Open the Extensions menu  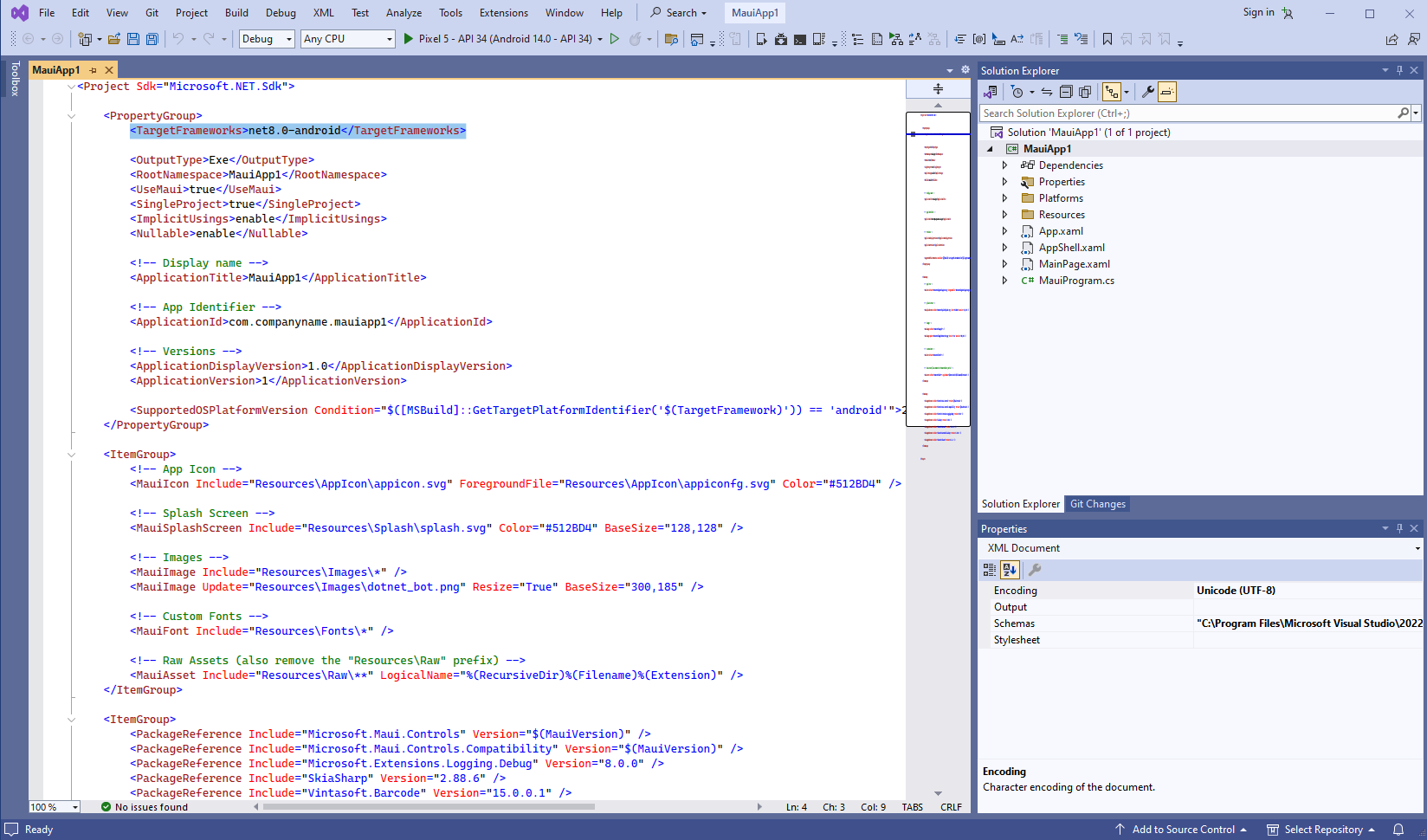[503, 13]
